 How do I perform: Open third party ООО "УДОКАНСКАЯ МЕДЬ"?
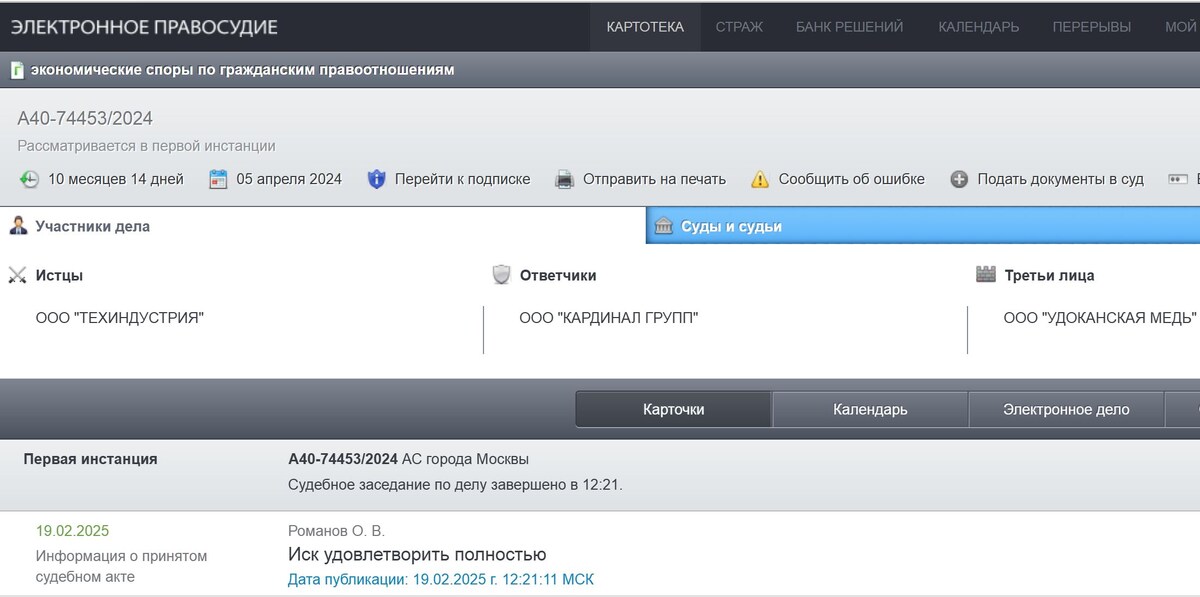click(1099, 318)
